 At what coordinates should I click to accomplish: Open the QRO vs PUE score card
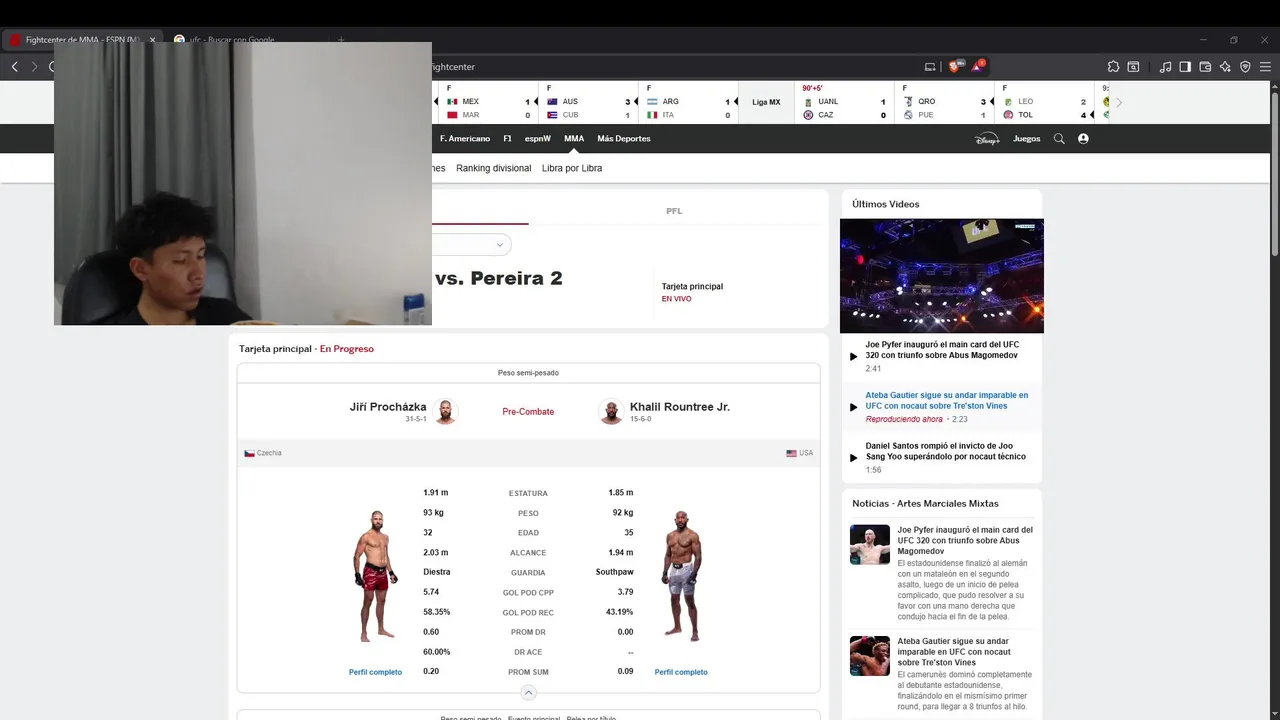point(944,102)
